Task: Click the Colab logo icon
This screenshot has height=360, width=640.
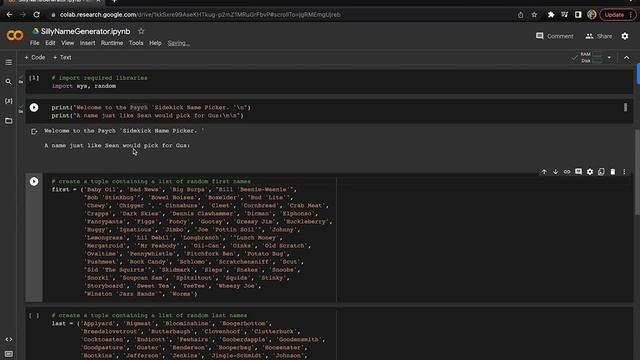Action: [x=15, y=36]
